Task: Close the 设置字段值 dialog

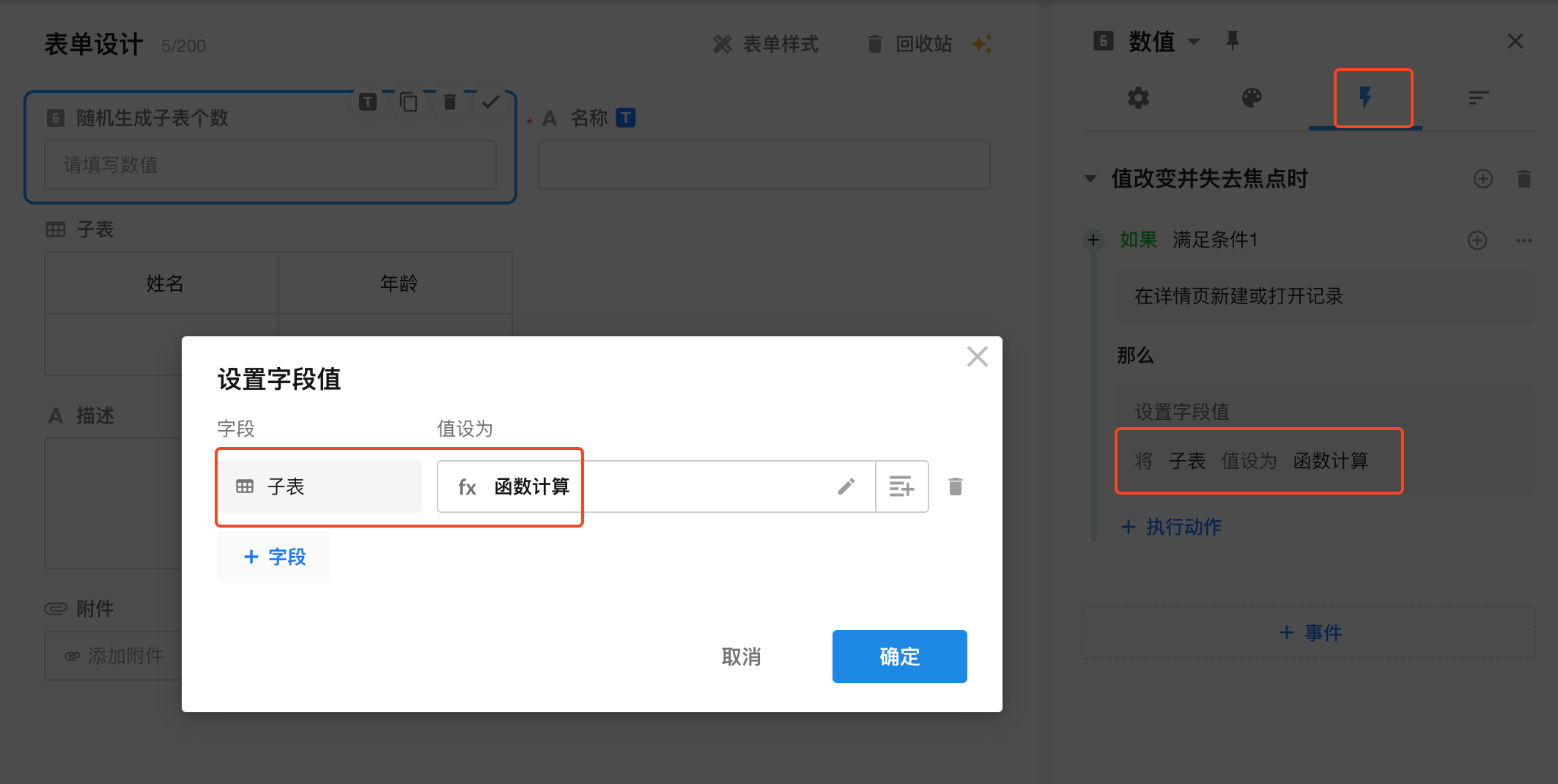Action: (x=977, y=357)
